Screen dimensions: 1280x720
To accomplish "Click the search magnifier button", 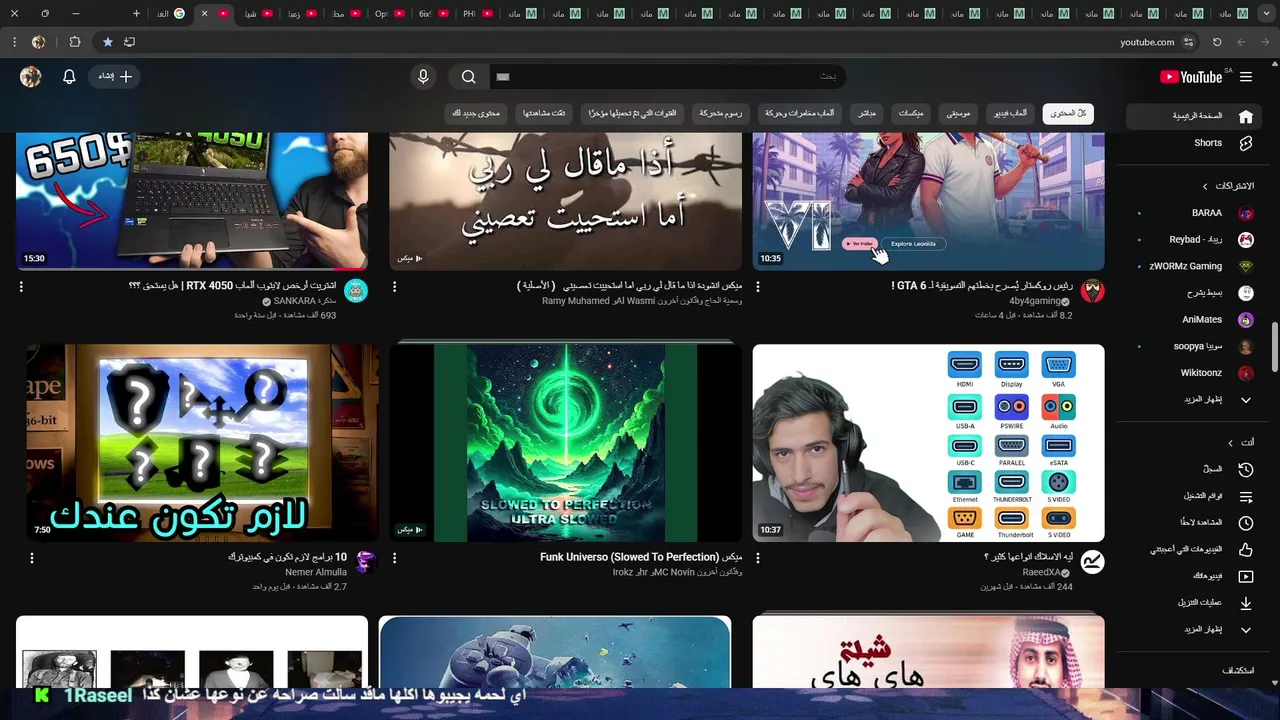I will coord(468,77).
